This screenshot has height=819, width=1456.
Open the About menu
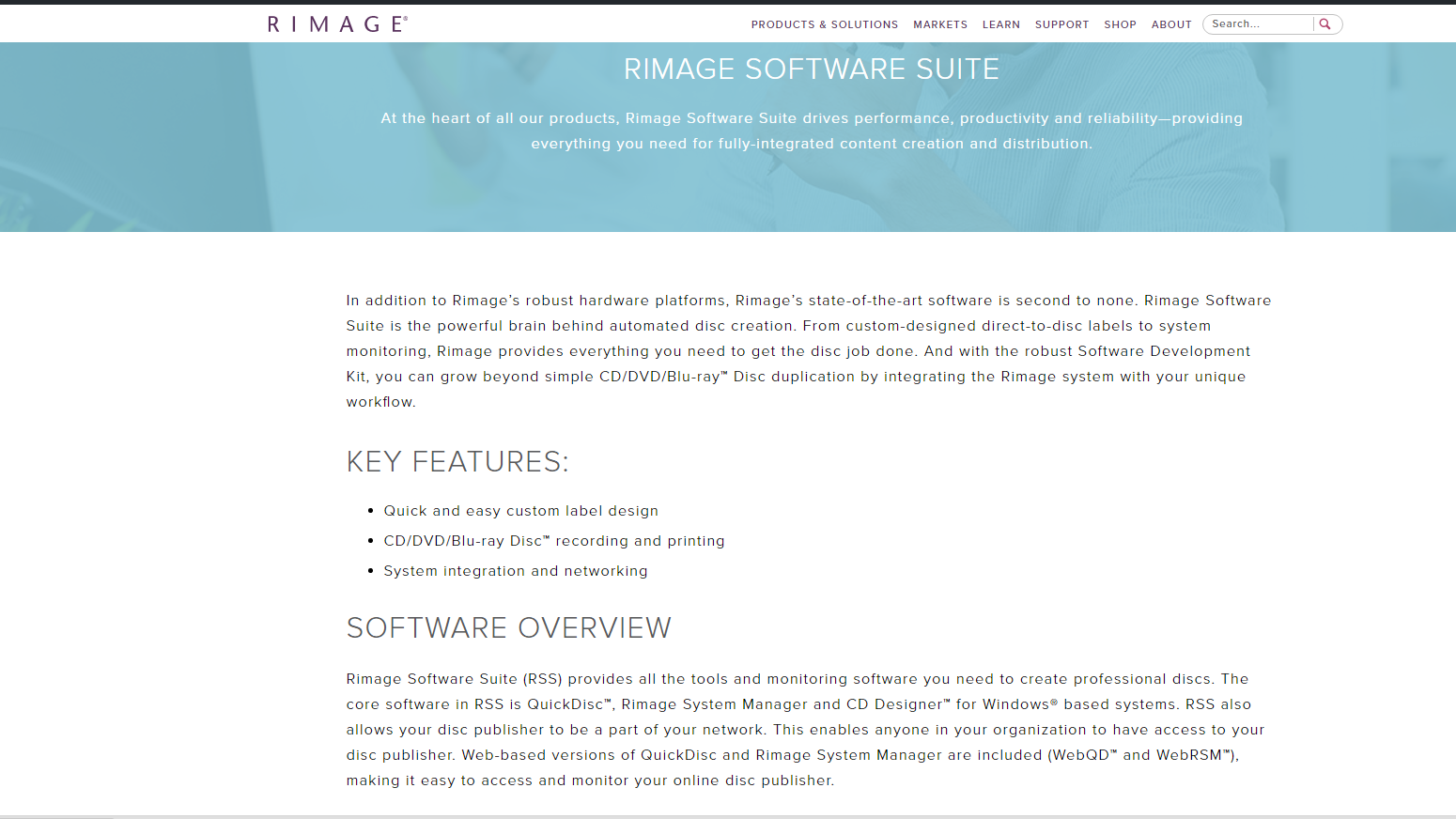pyautogui.click(x=1171, y=24)
